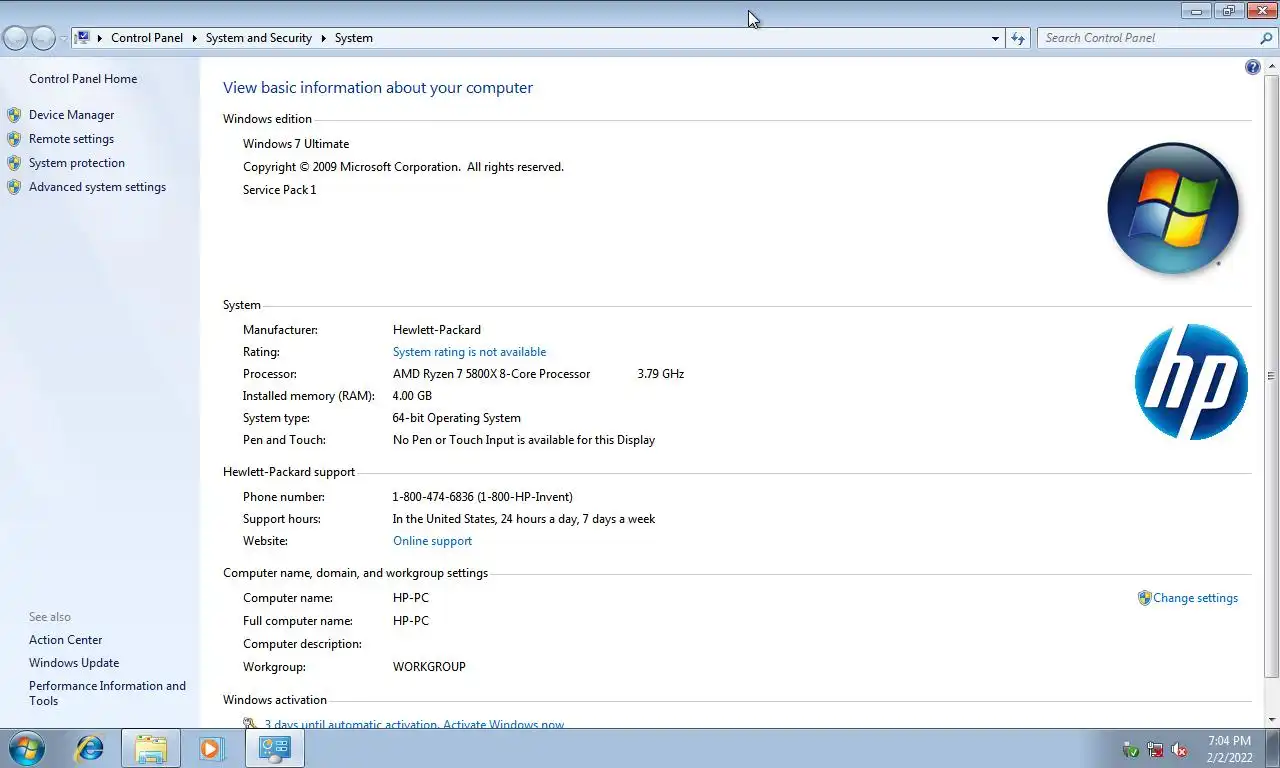This screenshot has height=768, width=1280.
Task: Click the taskbar clock showing 7:04 PM
Action: pos(1229,749)
